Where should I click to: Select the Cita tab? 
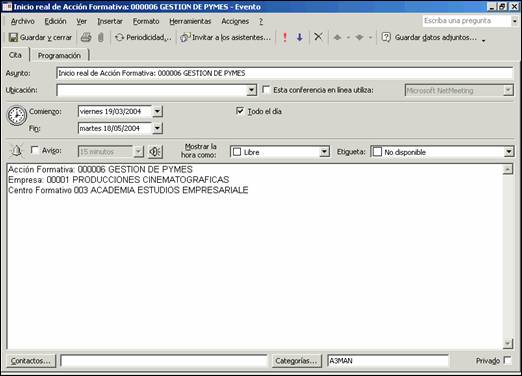[15, 55]
